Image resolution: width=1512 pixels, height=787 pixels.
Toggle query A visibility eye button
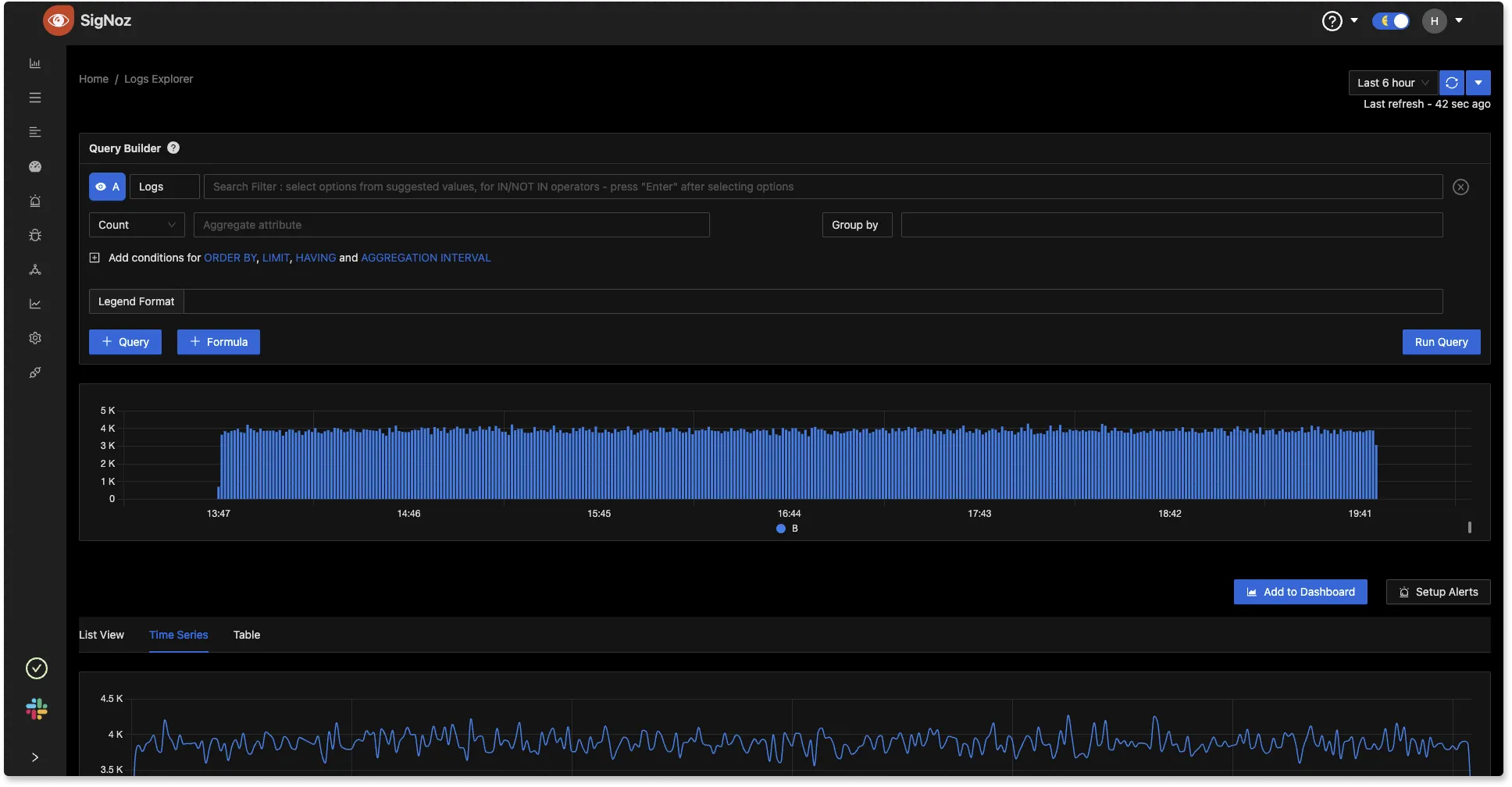click(107, 187)
